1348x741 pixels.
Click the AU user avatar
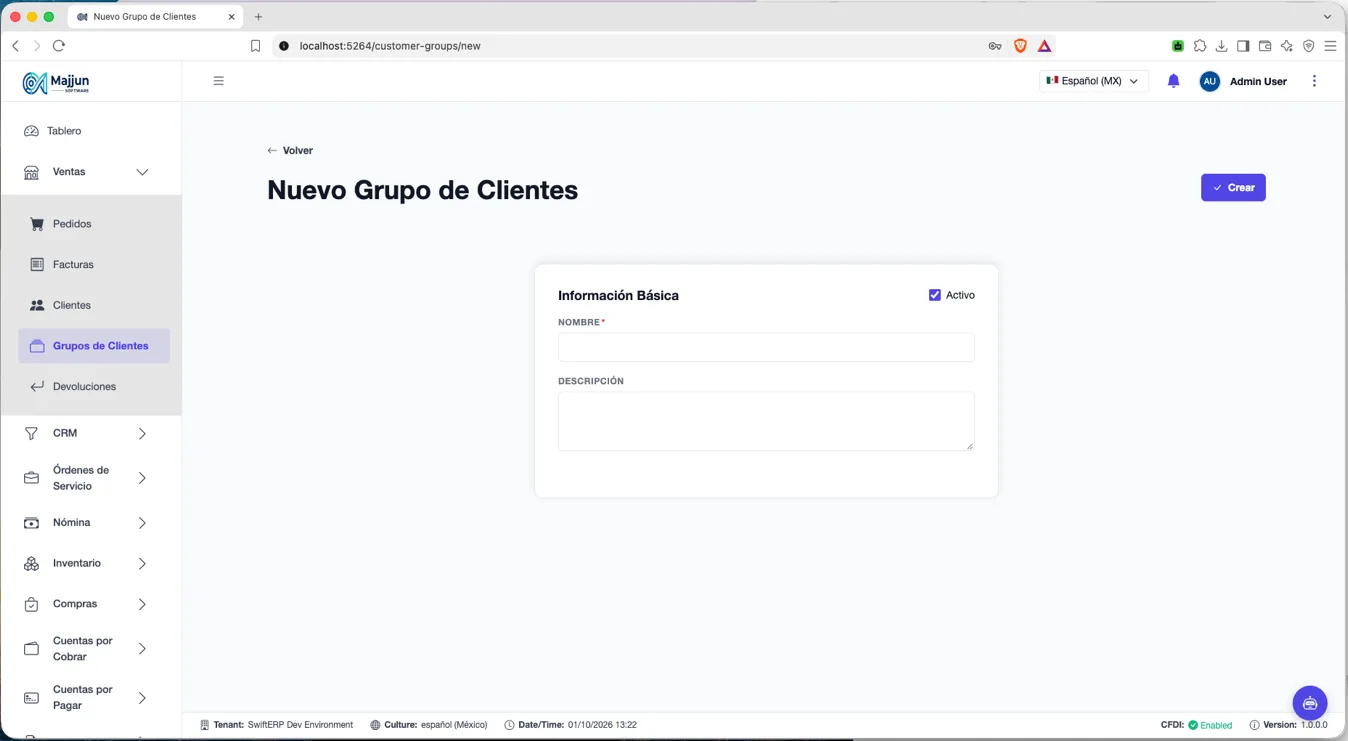click(x=1209, y=81)
